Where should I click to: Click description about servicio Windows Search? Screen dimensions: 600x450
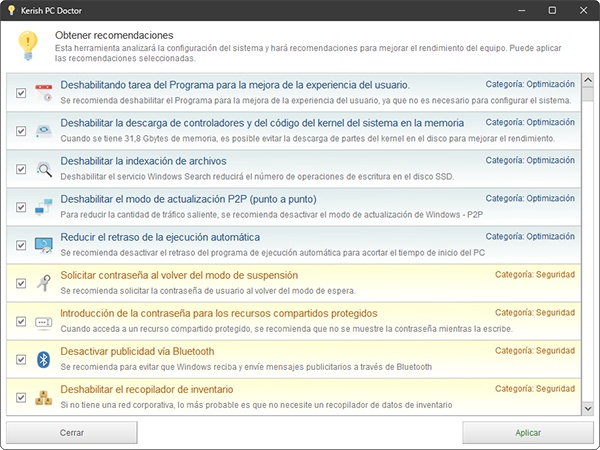point(257,177)
